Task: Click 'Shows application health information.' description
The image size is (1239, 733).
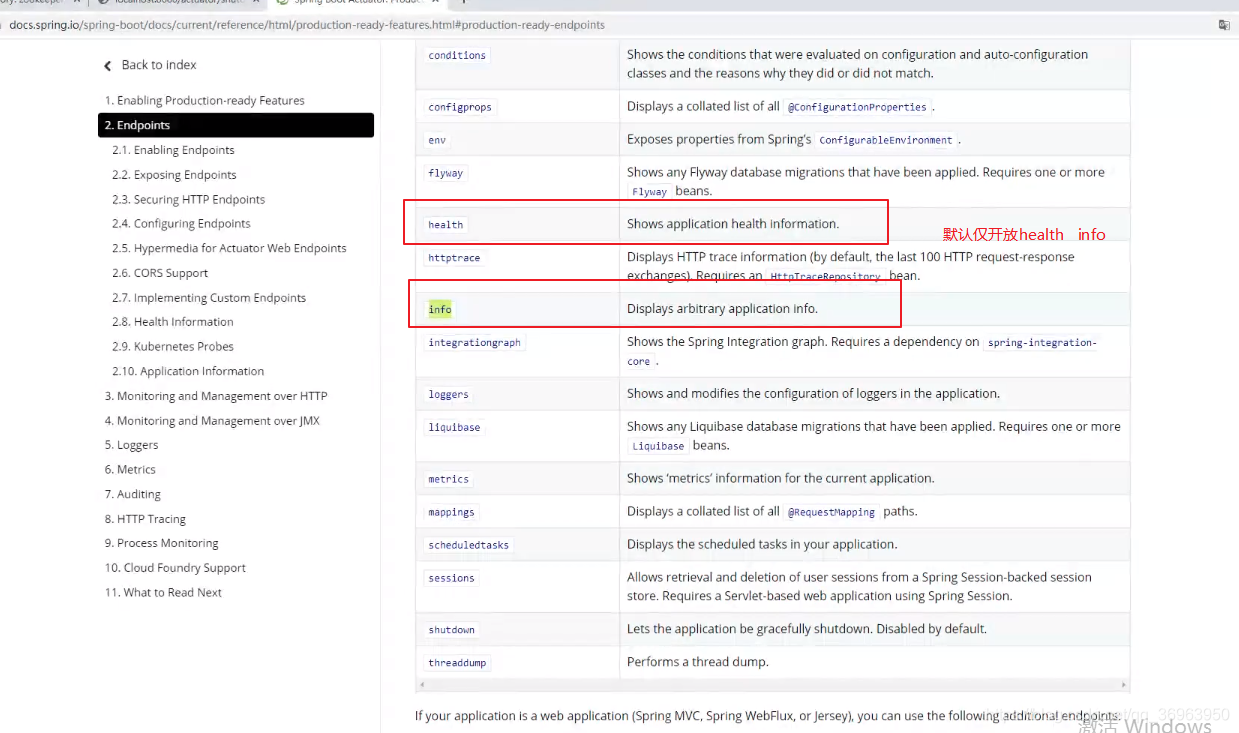Action: (x=733, y=224)
